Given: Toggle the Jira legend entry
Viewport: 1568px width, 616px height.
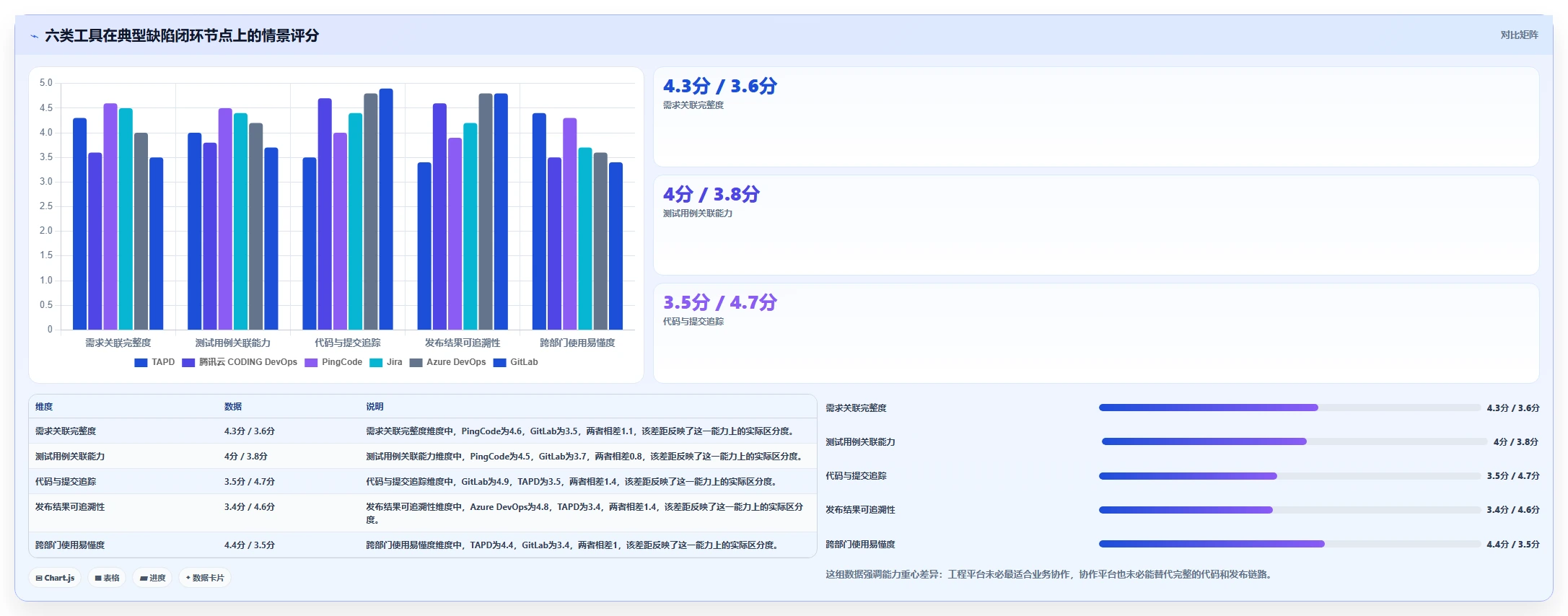Looking at the screenshot, I should coord(386,362).
